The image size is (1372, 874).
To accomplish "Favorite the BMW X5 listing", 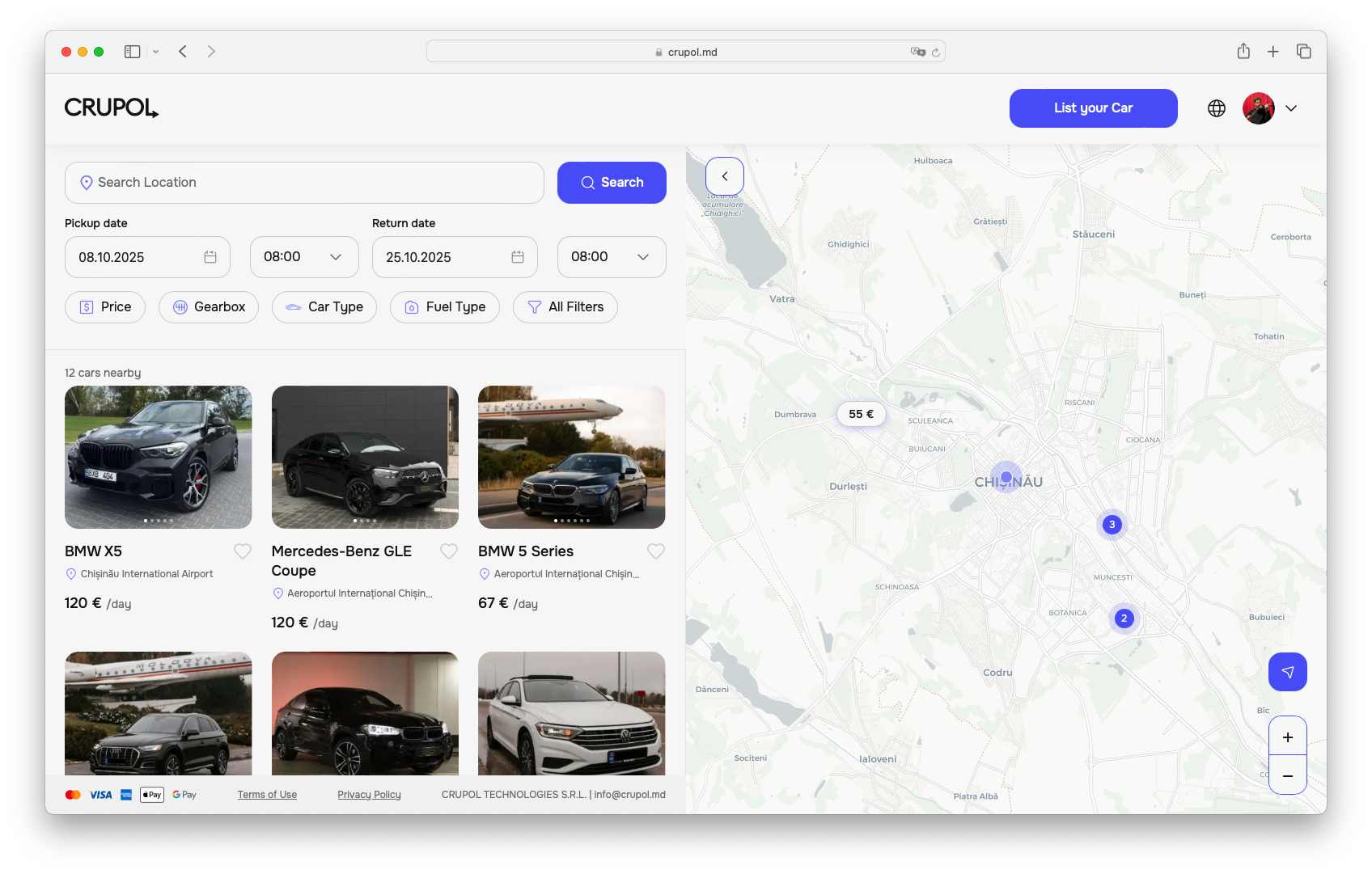I will pos(243,551).
